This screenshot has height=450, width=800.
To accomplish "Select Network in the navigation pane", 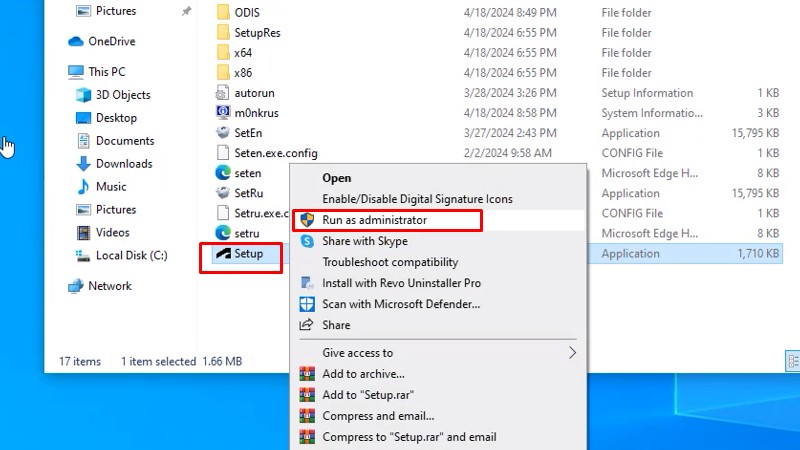I will point(109,286).
